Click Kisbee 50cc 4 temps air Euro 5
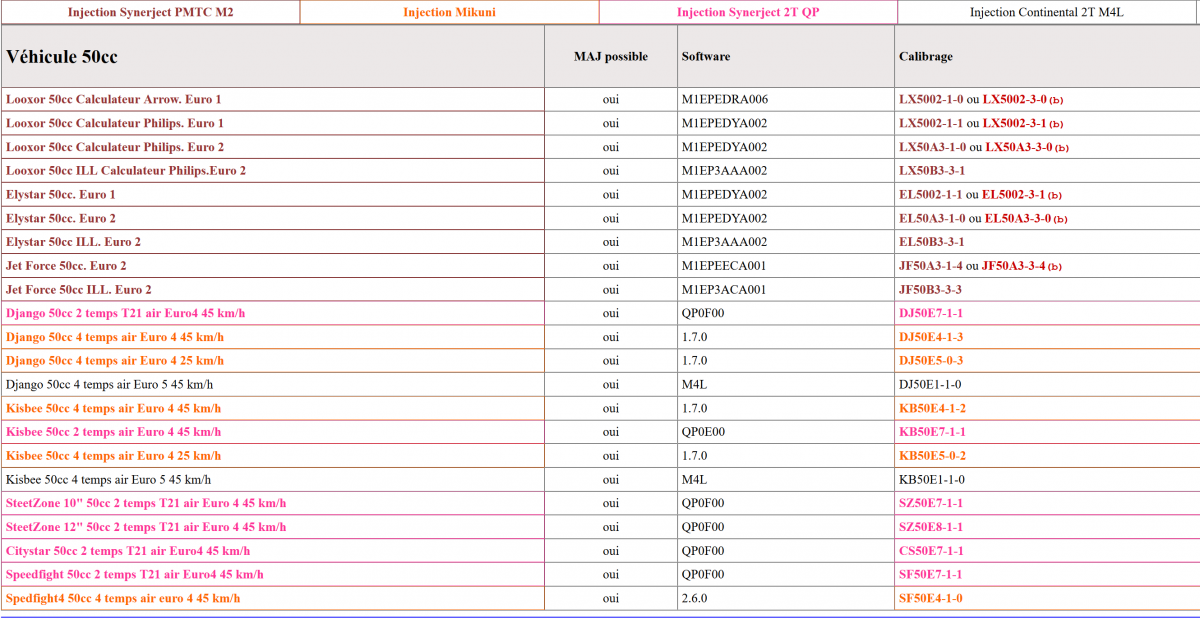Image resolution: width=1200 pixels, height=619 pixels. pyautogui.click(x=109, y=479)
